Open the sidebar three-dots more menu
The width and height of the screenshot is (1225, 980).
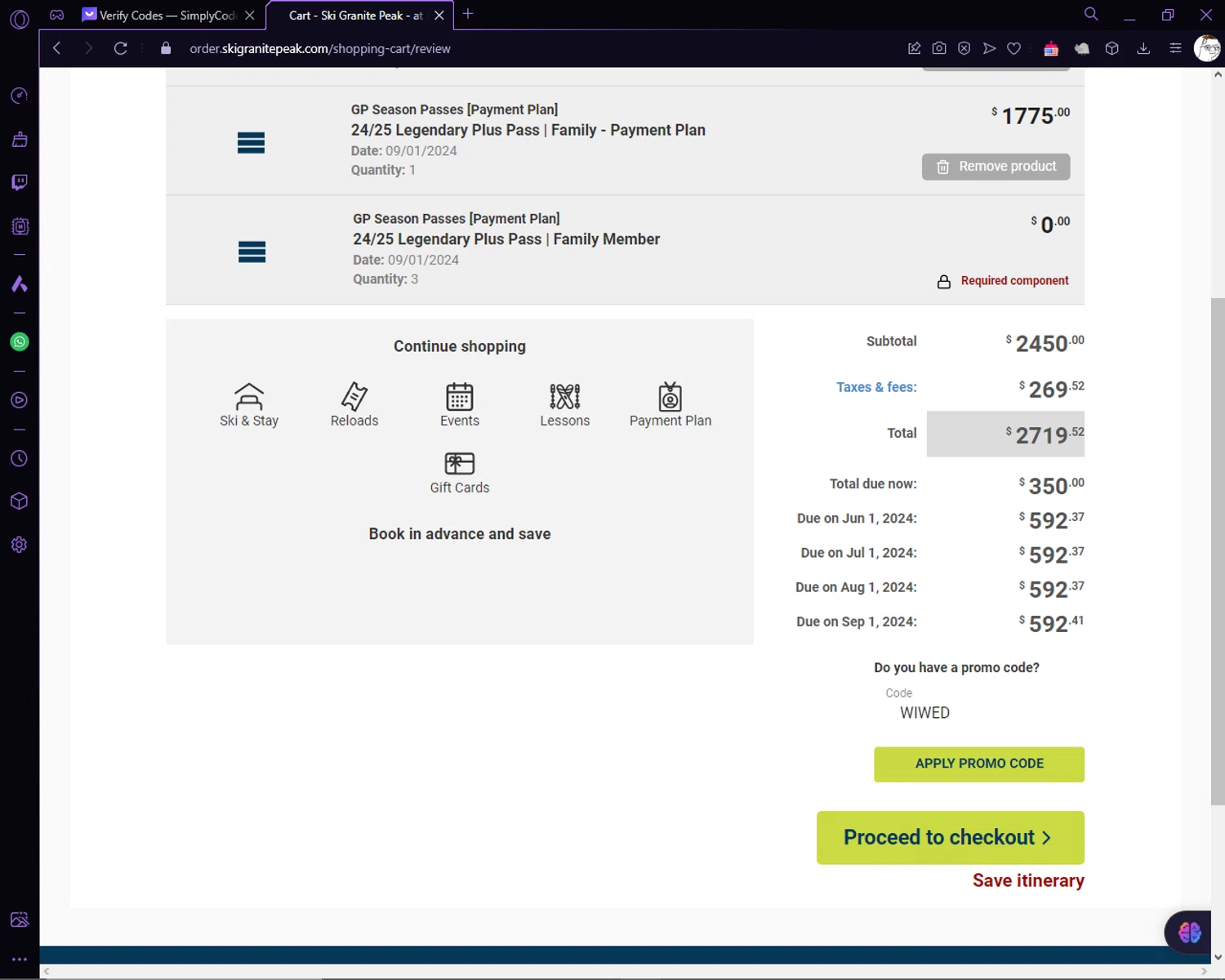click(20, 960)
